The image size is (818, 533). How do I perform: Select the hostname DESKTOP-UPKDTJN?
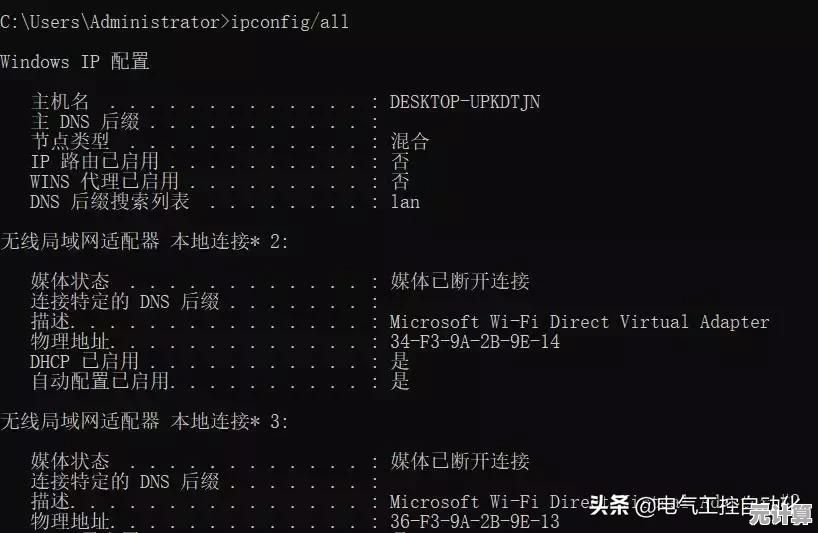[464, 102]
